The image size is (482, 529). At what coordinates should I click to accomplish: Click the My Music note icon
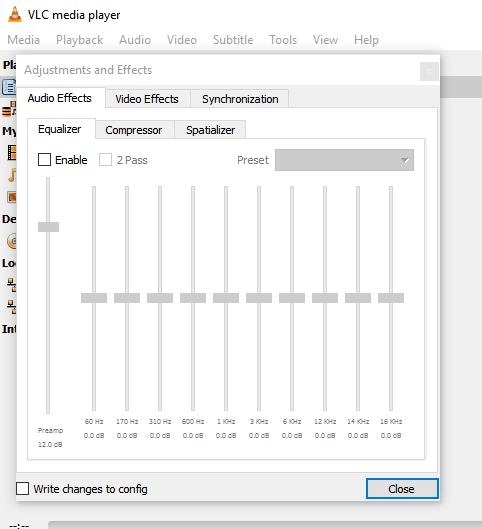(x=12, y=175)
